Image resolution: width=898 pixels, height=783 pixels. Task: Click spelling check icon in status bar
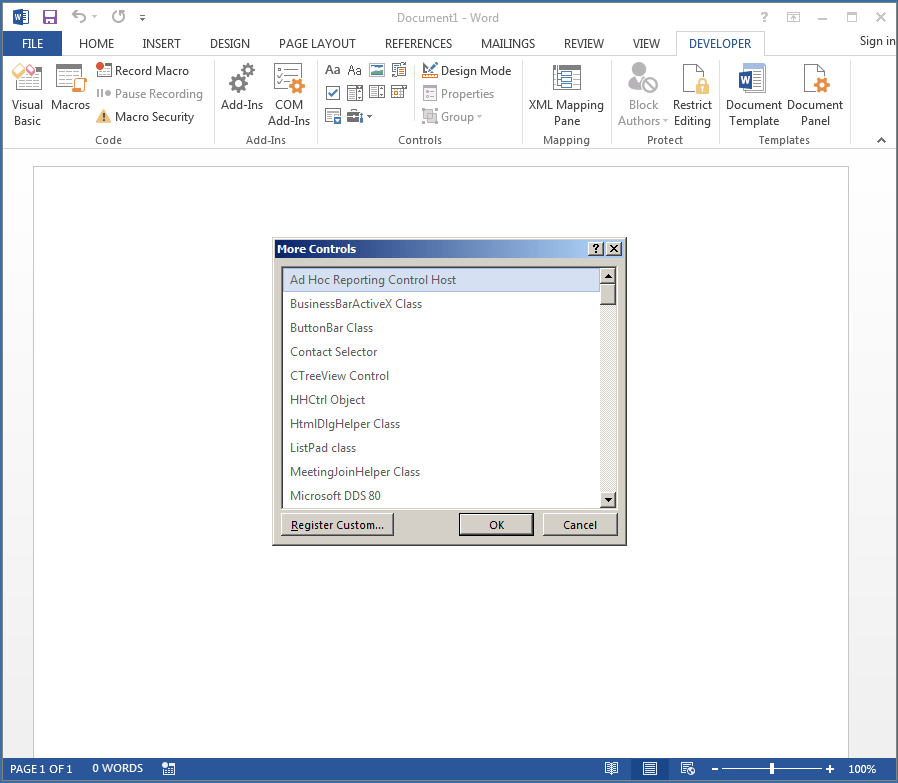(x=168, y=769)
